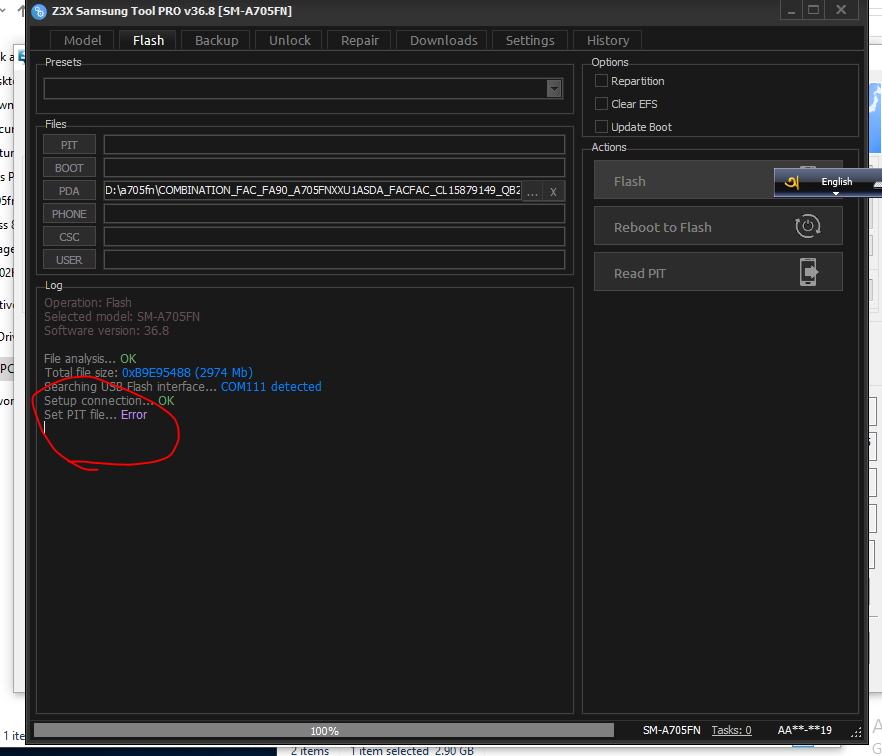Click the language bar script icon
The height and width of the screenshot is (756, 882).
[792, 182]
